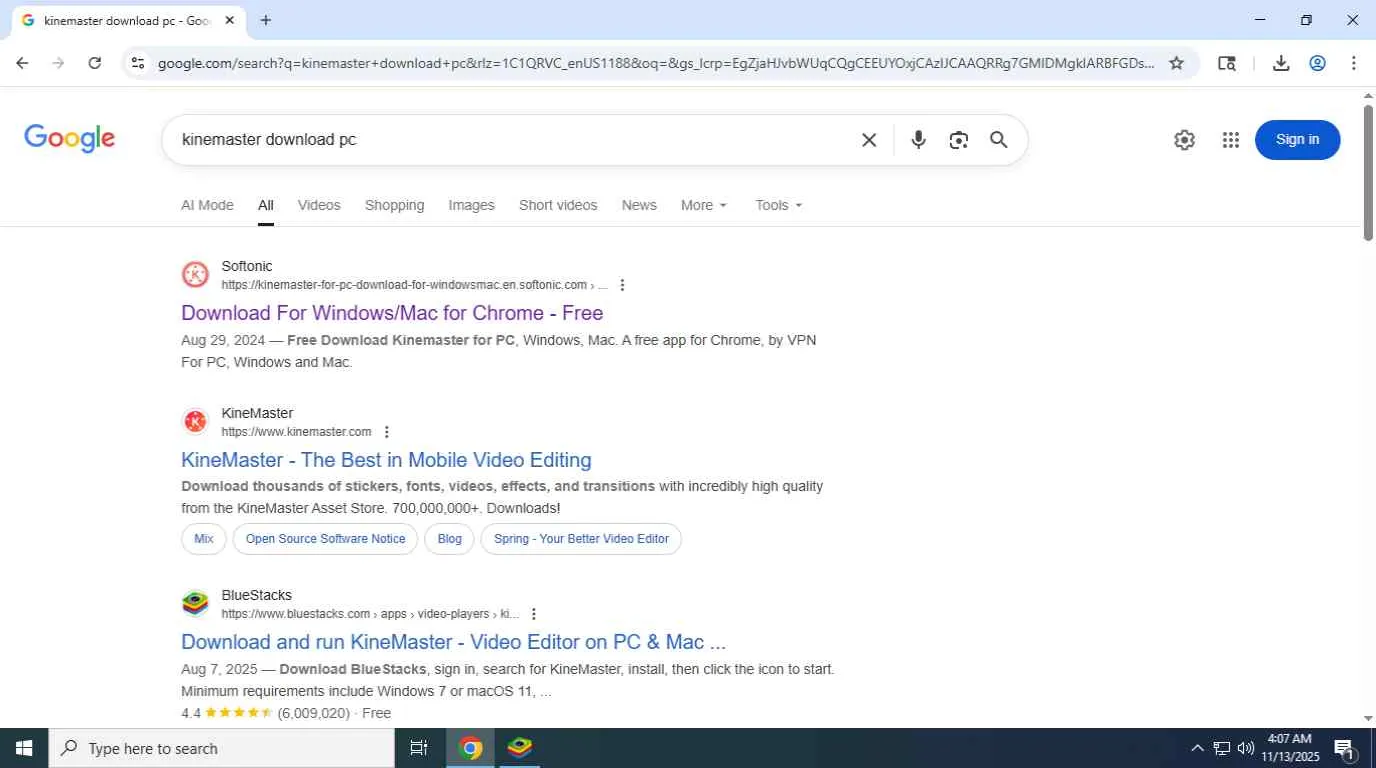The width and height of the screenshot is (1376, 768).
Task: Click the browser address bar URL
Action: click(x=655, y=63)
